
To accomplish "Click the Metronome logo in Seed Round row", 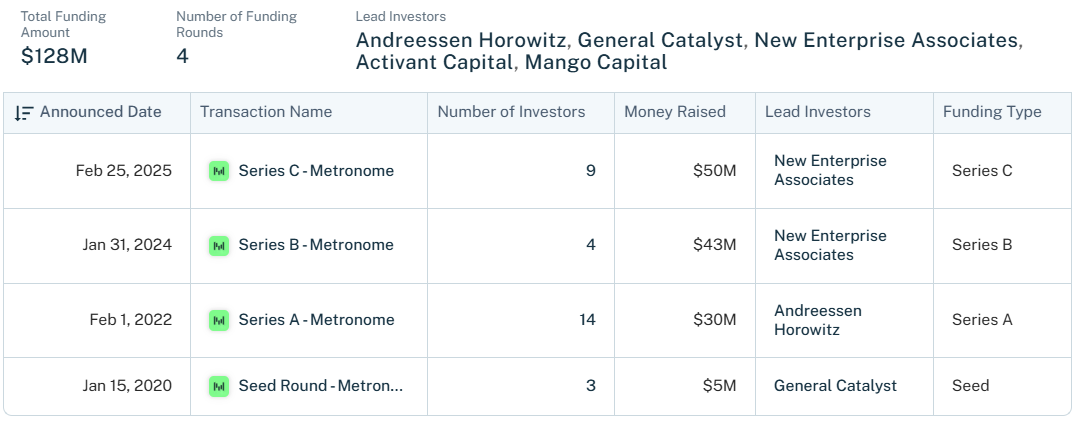I will [x=219, y=386].
